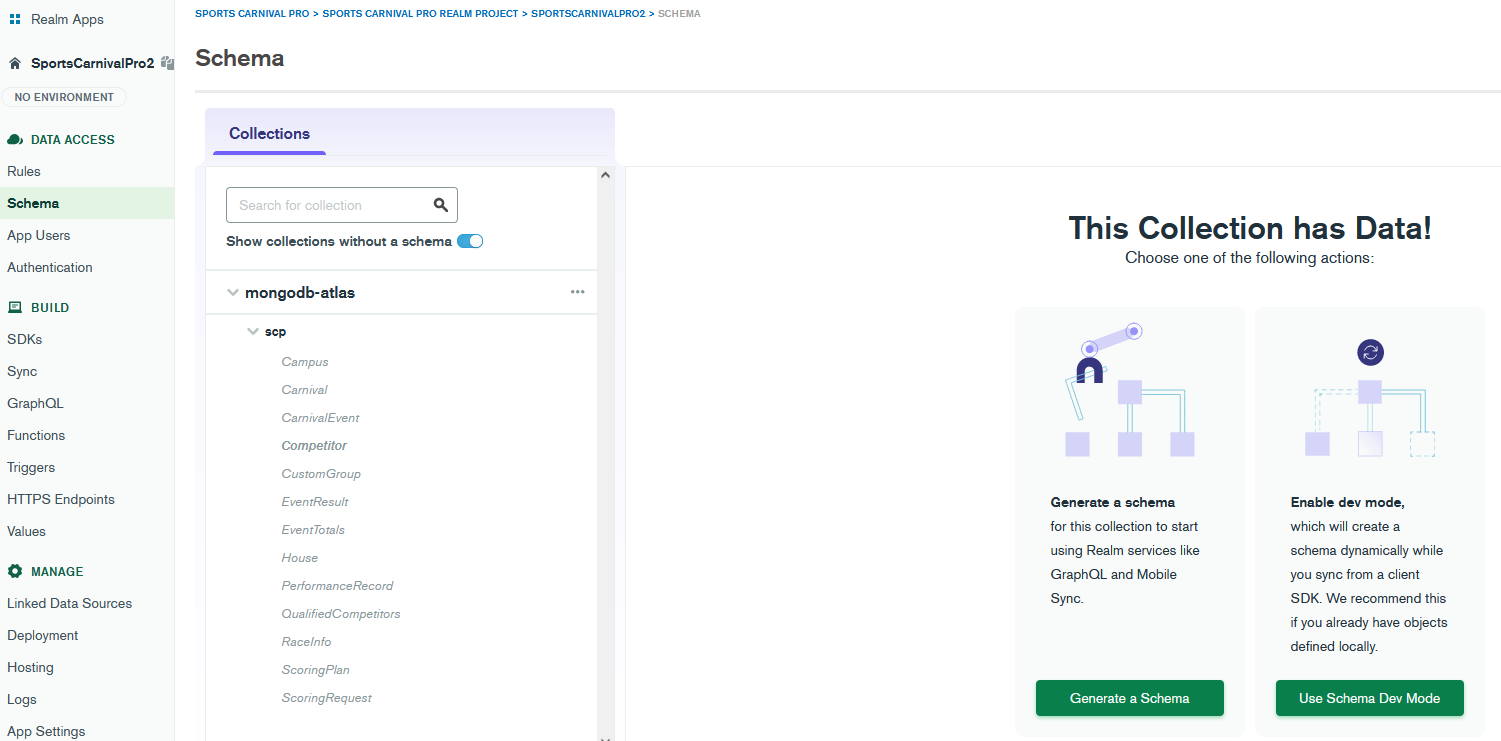Open the GraphQL sidebar item
Viewport: 1501px width, 741px height.
point(35,404)
